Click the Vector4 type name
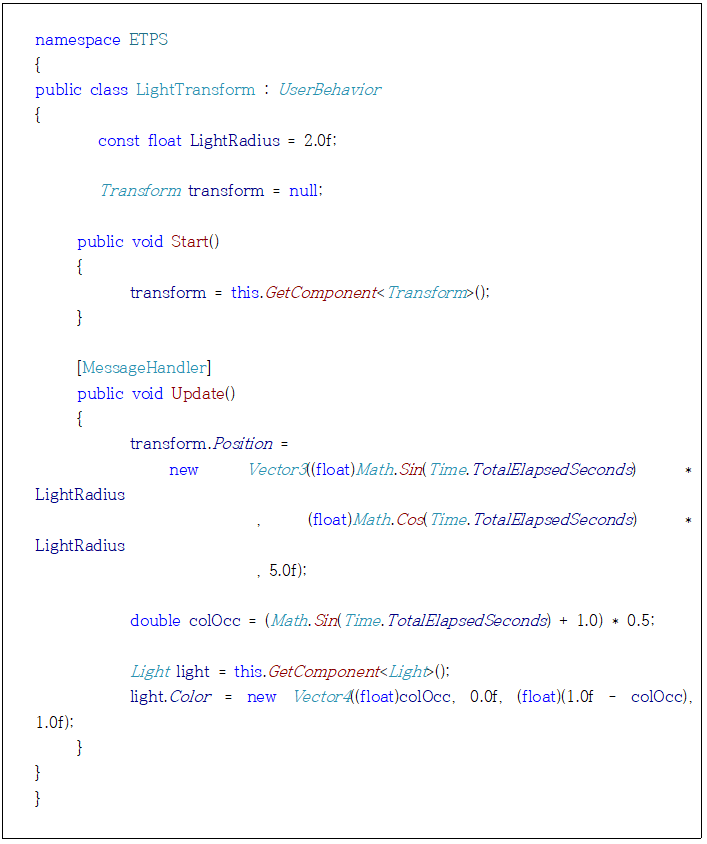 [x=320, y=697]
